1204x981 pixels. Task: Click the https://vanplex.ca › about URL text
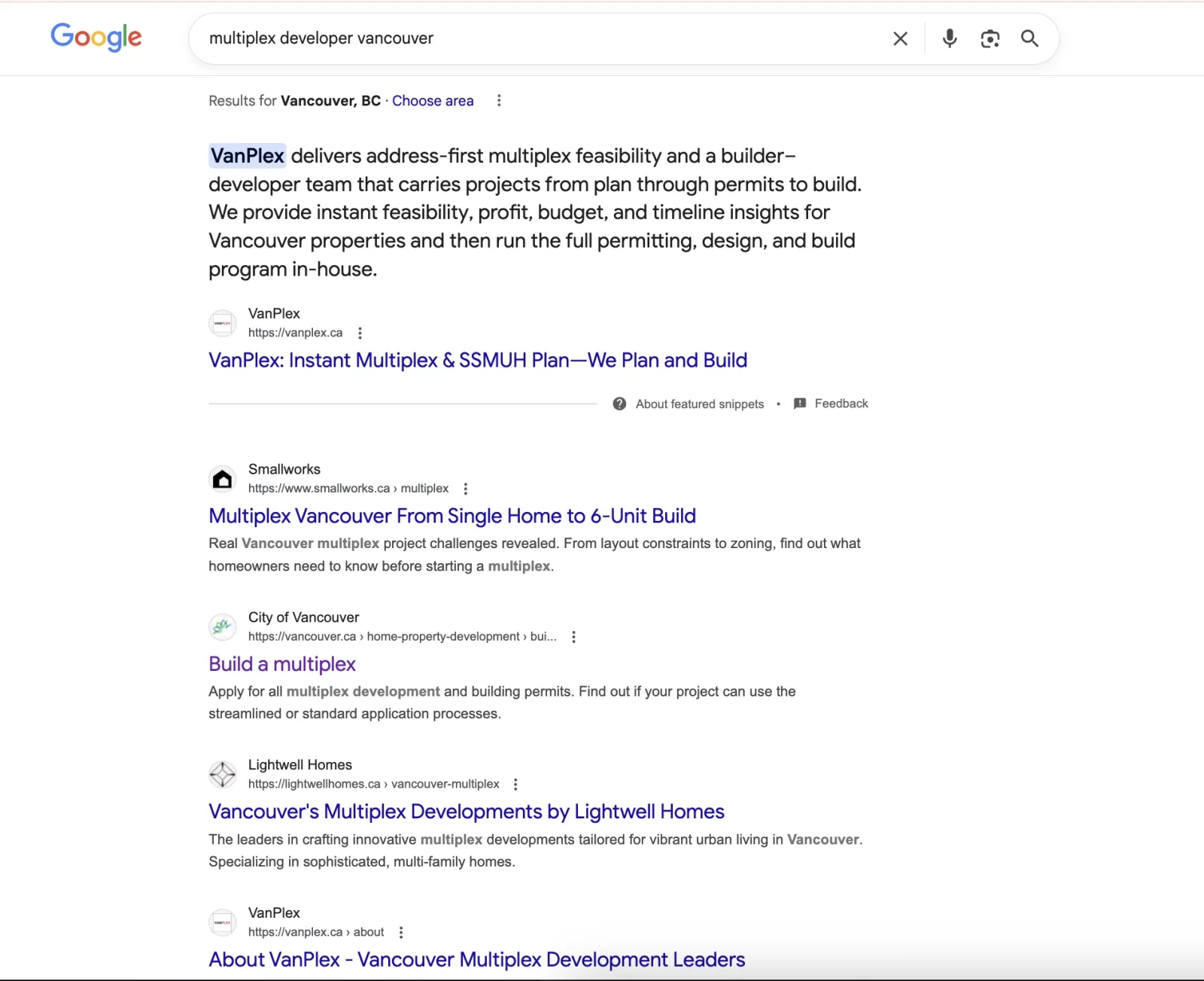tap(316, 932)
